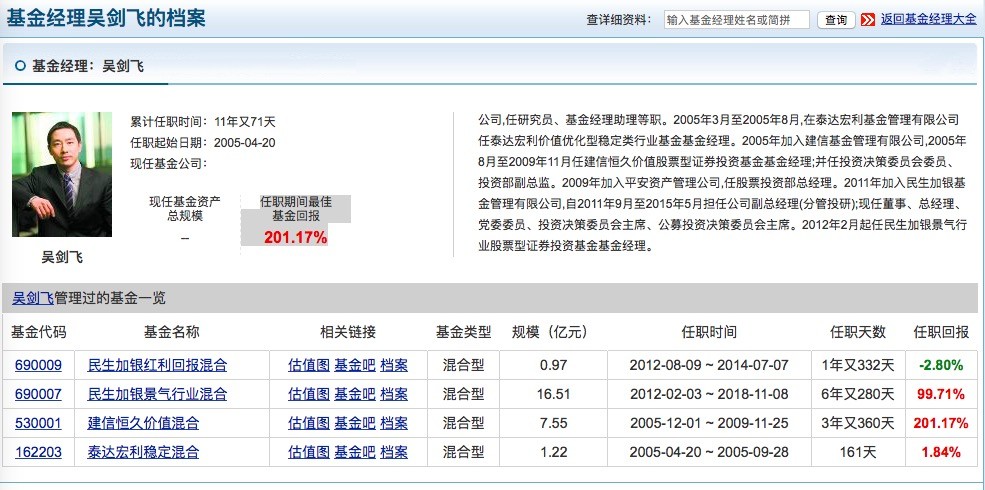
Task: Click the portrait photo of 吴剑飞
Action: [62, 174]
